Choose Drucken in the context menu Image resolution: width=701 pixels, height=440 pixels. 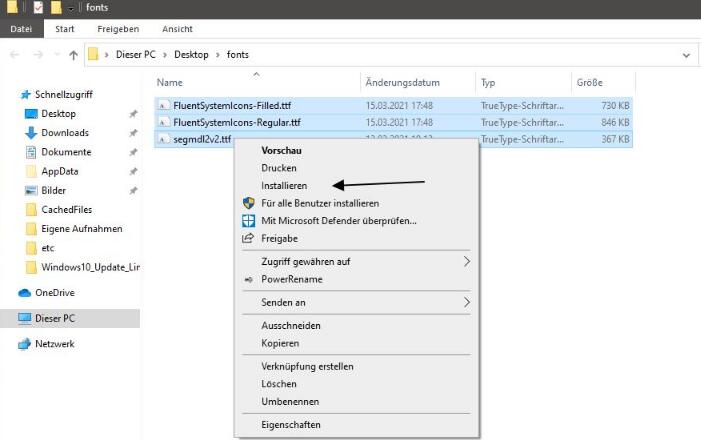[279, 168]
